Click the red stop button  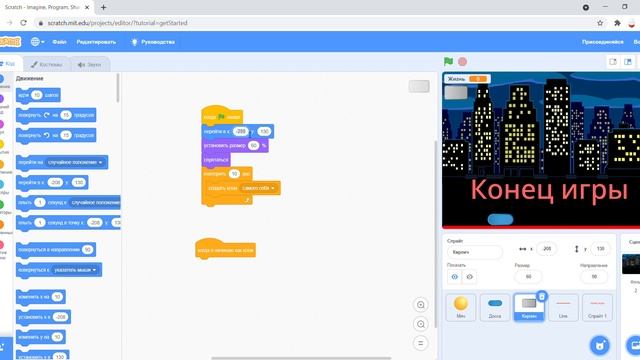462,62
